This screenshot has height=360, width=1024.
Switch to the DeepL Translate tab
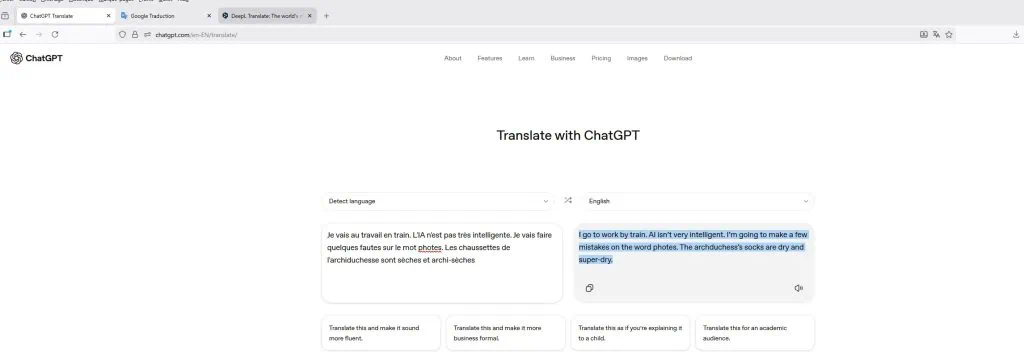[x=266, y=16]
